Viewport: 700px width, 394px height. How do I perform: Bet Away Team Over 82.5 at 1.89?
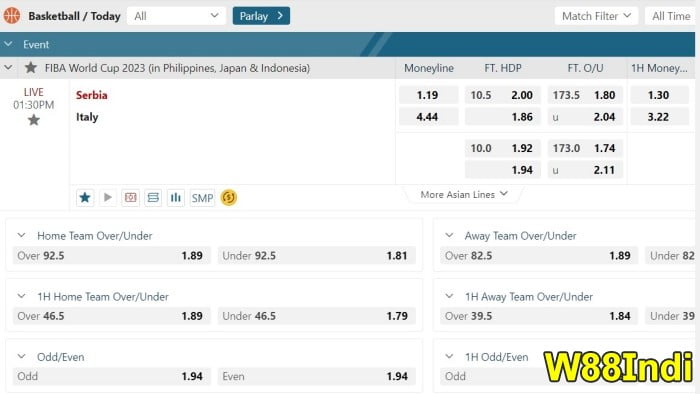(x=539, y=256)
